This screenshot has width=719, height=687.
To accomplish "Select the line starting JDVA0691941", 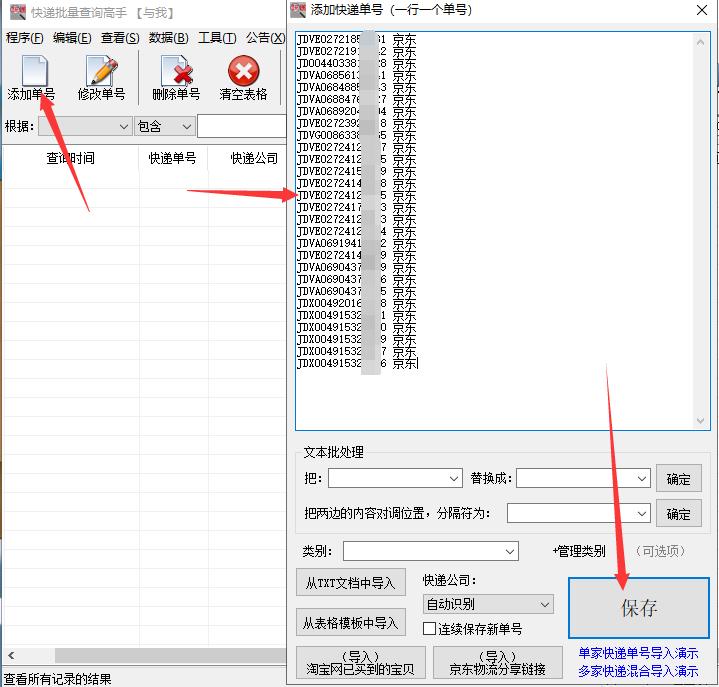I will (356, 243).
